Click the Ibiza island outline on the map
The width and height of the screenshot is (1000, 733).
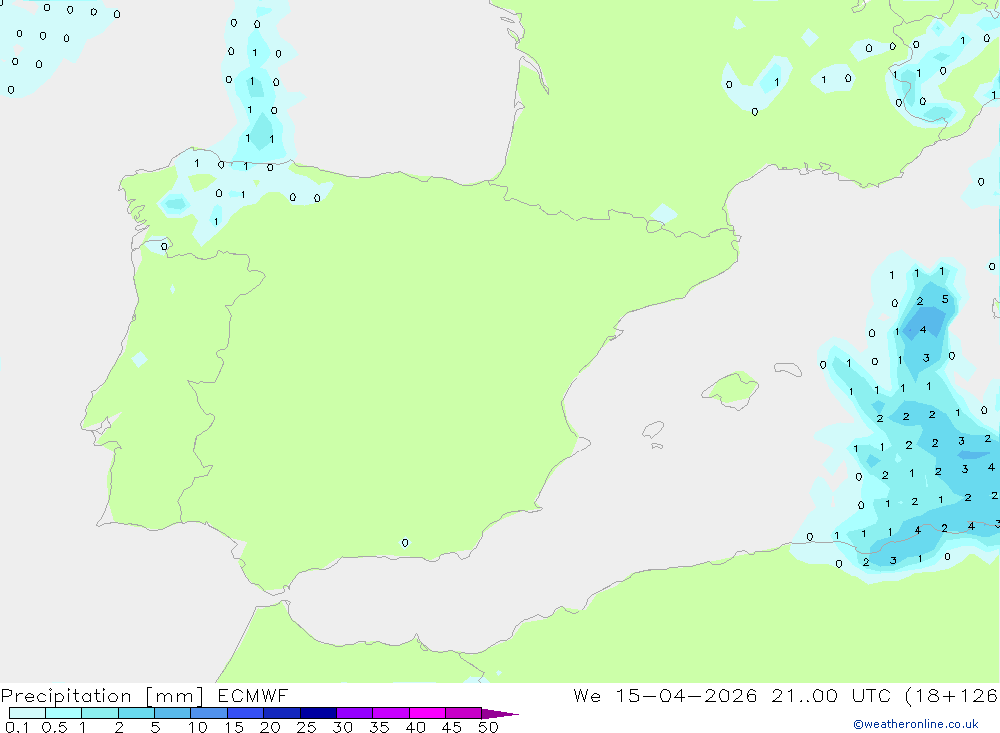(653, 430)
